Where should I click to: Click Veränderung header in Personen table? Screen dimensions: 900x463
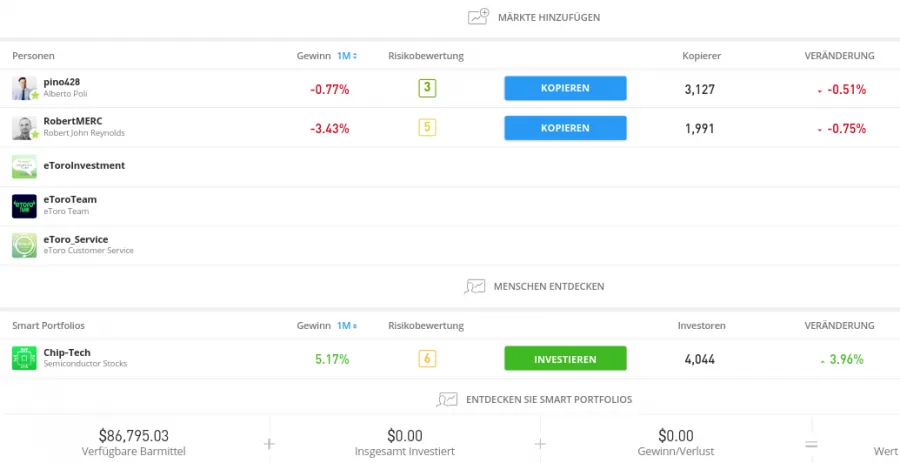click(839, 56)
